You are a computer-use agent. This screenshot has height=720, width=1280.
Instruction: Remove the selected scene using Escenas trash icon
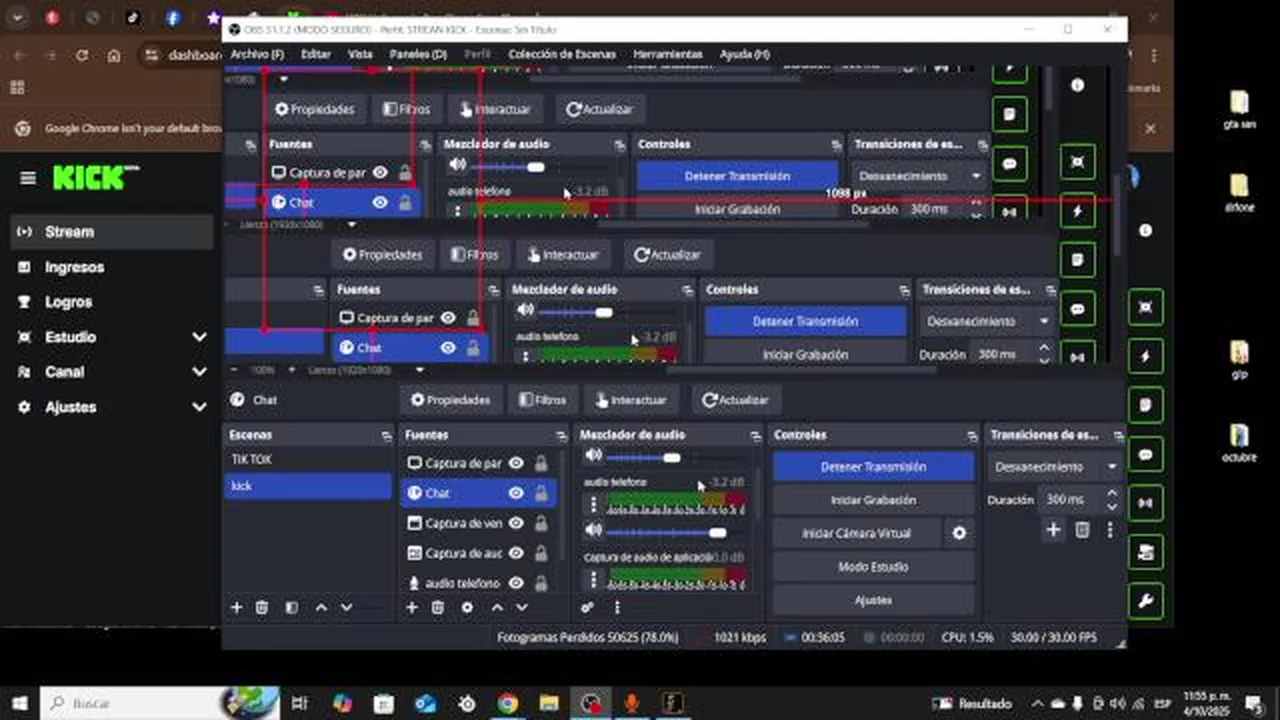262,607
